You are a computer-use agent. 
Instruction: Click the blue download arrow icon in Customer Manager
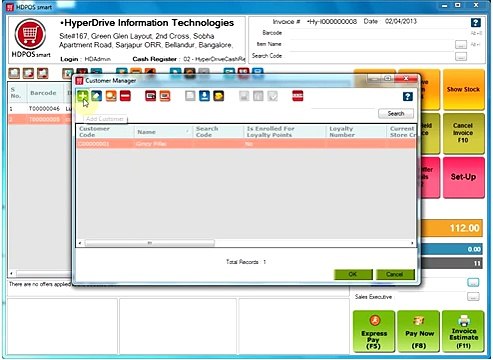204,96
